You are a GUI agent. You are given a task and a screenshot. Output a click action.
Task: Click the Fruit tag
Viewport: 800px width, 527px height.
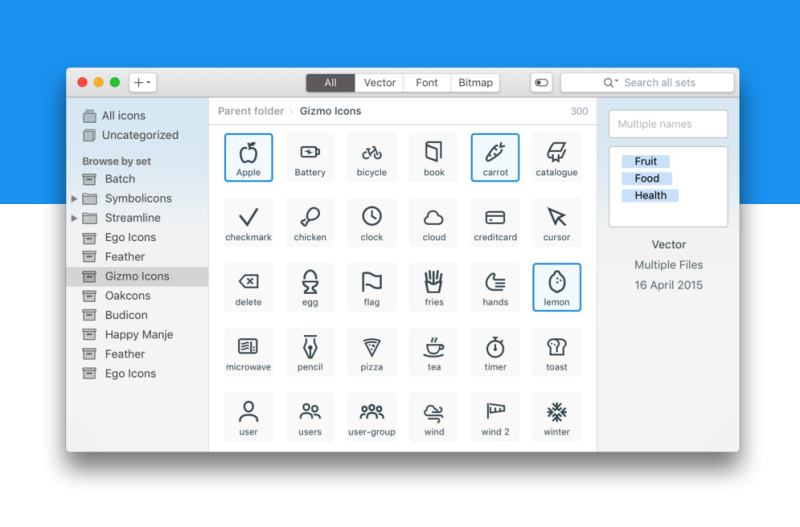646,161
